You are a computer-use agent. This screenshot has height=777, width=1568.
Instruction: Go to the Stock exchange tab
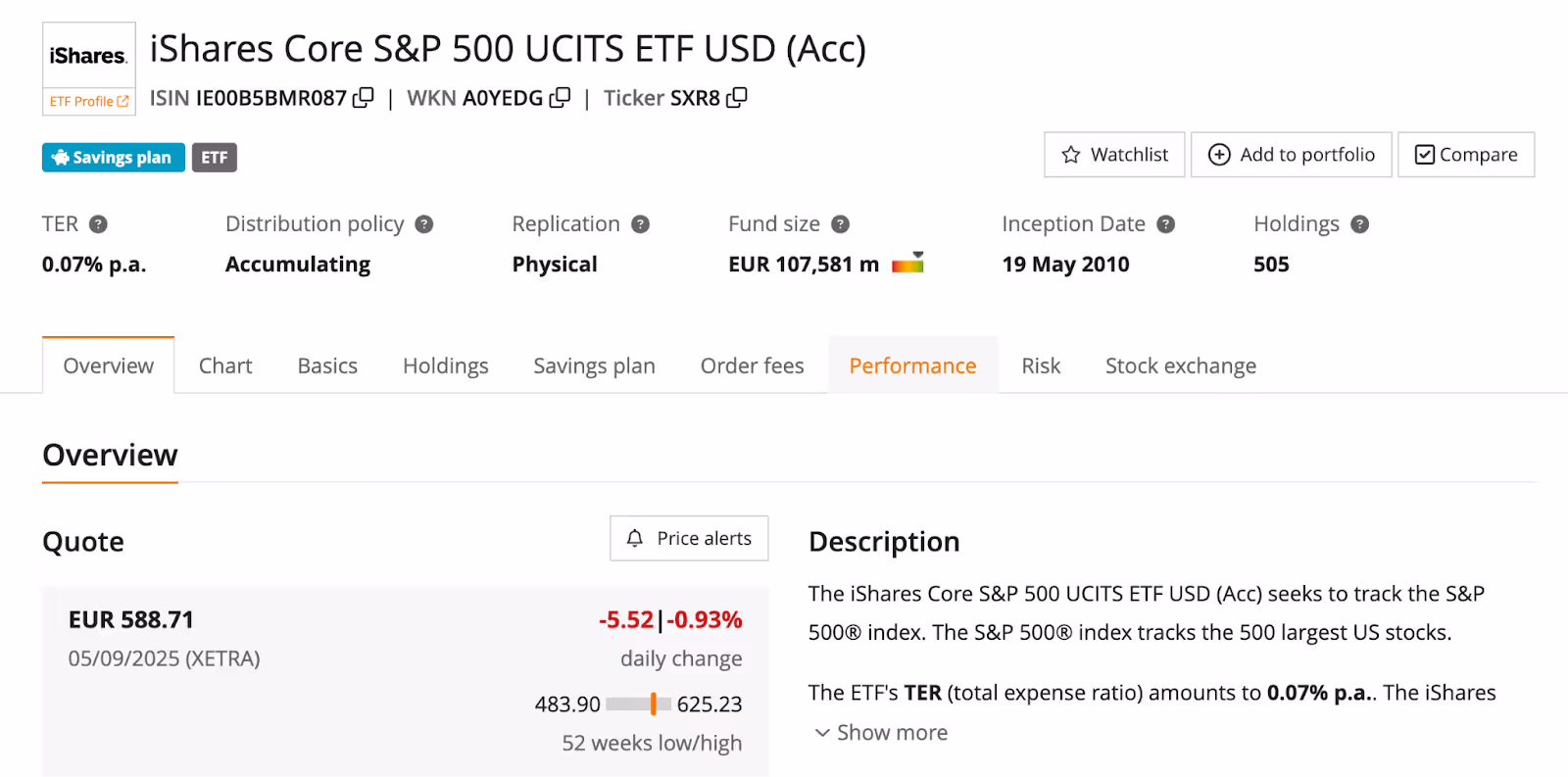pyautogui.click(x=1180, y=365)
